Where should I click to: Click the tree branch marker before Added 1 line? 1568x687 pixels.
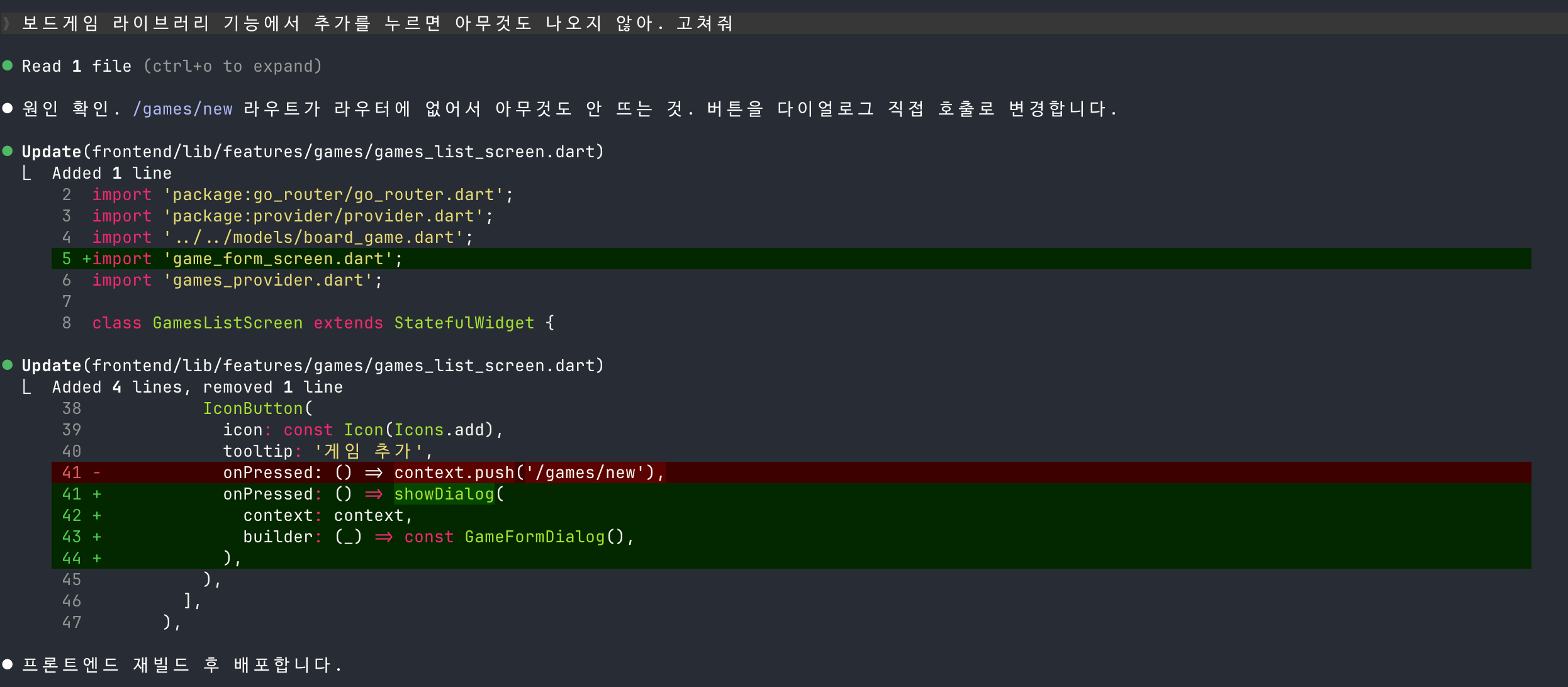click(x=26, y=173)
